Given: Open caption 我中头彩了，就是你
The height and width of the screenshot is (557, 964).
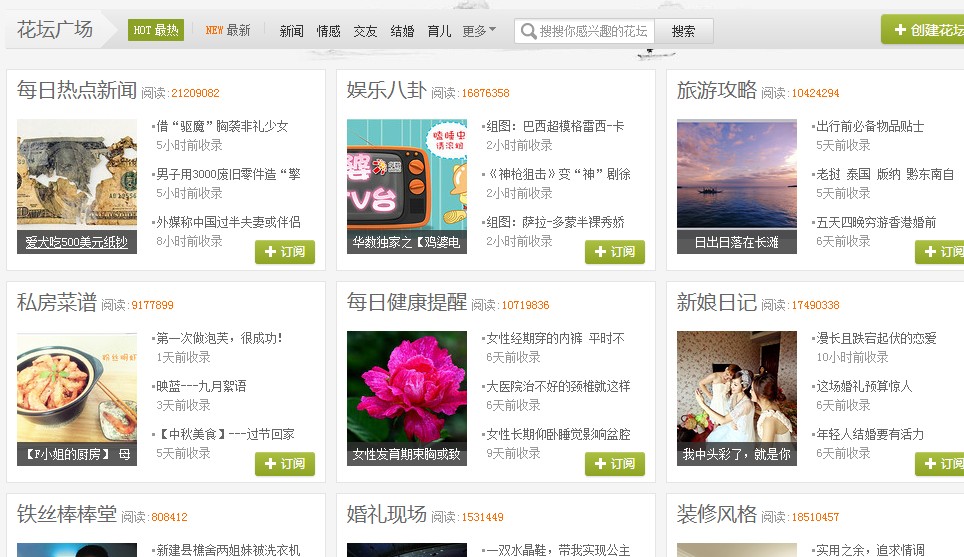Looking at the screenshot, I should tap(737, 454).
